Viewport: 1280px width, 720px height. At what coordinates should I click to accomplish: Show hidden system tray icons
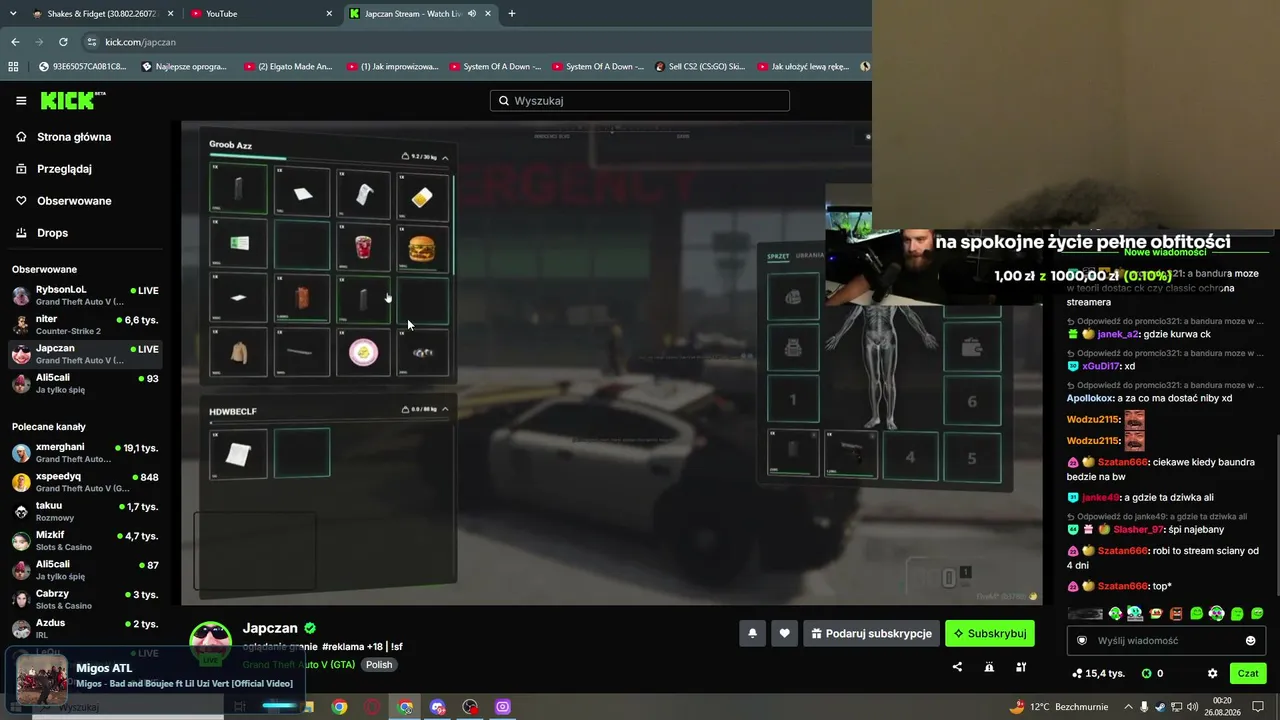point(1130,707)
